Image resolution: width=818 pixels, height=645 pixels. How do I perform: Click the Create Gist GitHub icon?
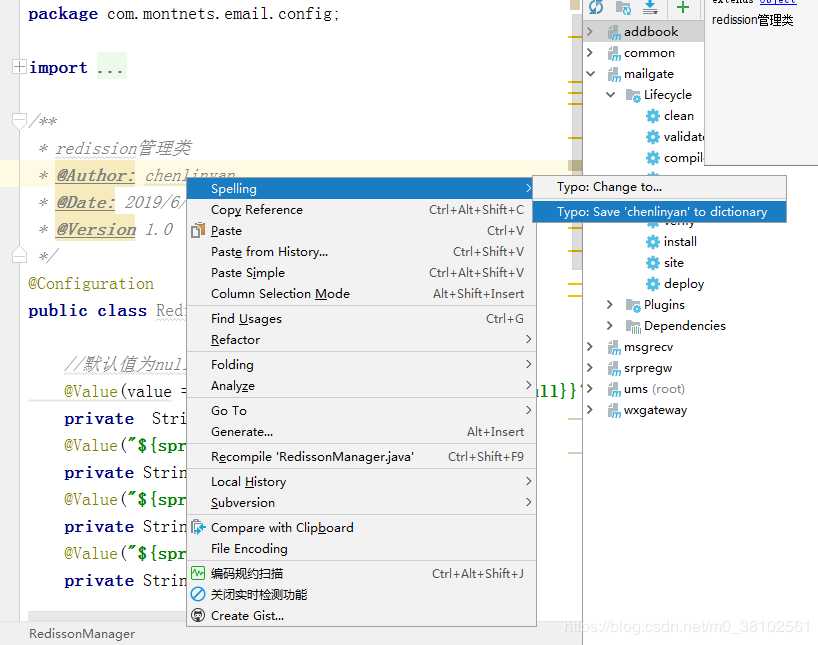point(198,616)
